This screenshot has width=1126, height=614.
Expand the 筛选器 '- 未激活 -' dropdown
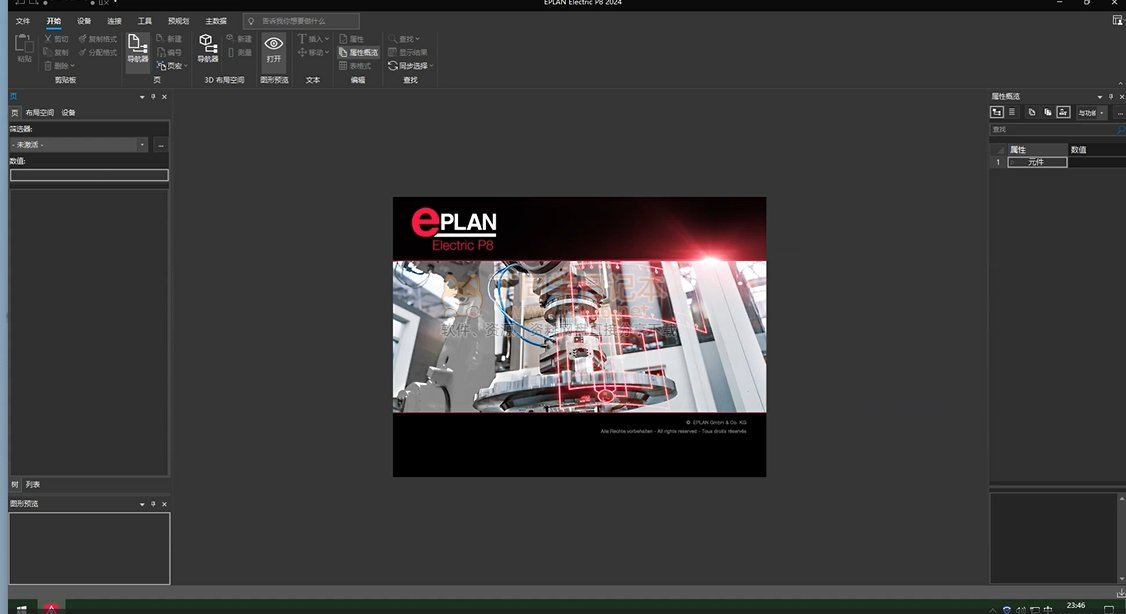pyautogui.click(x=142, y=145)
